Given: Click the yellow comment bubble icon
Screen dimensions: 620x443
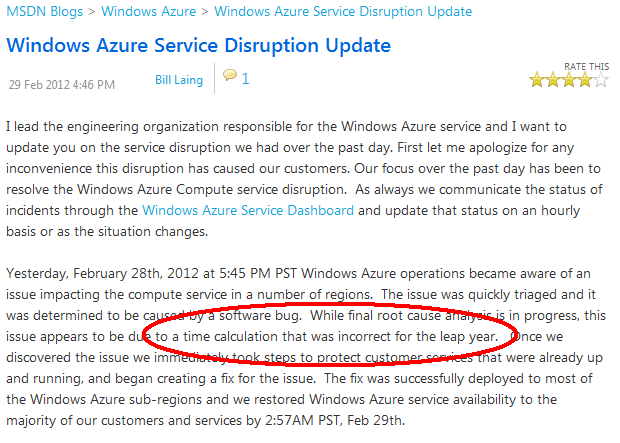Looking at the screenshot, I should 230,76.
